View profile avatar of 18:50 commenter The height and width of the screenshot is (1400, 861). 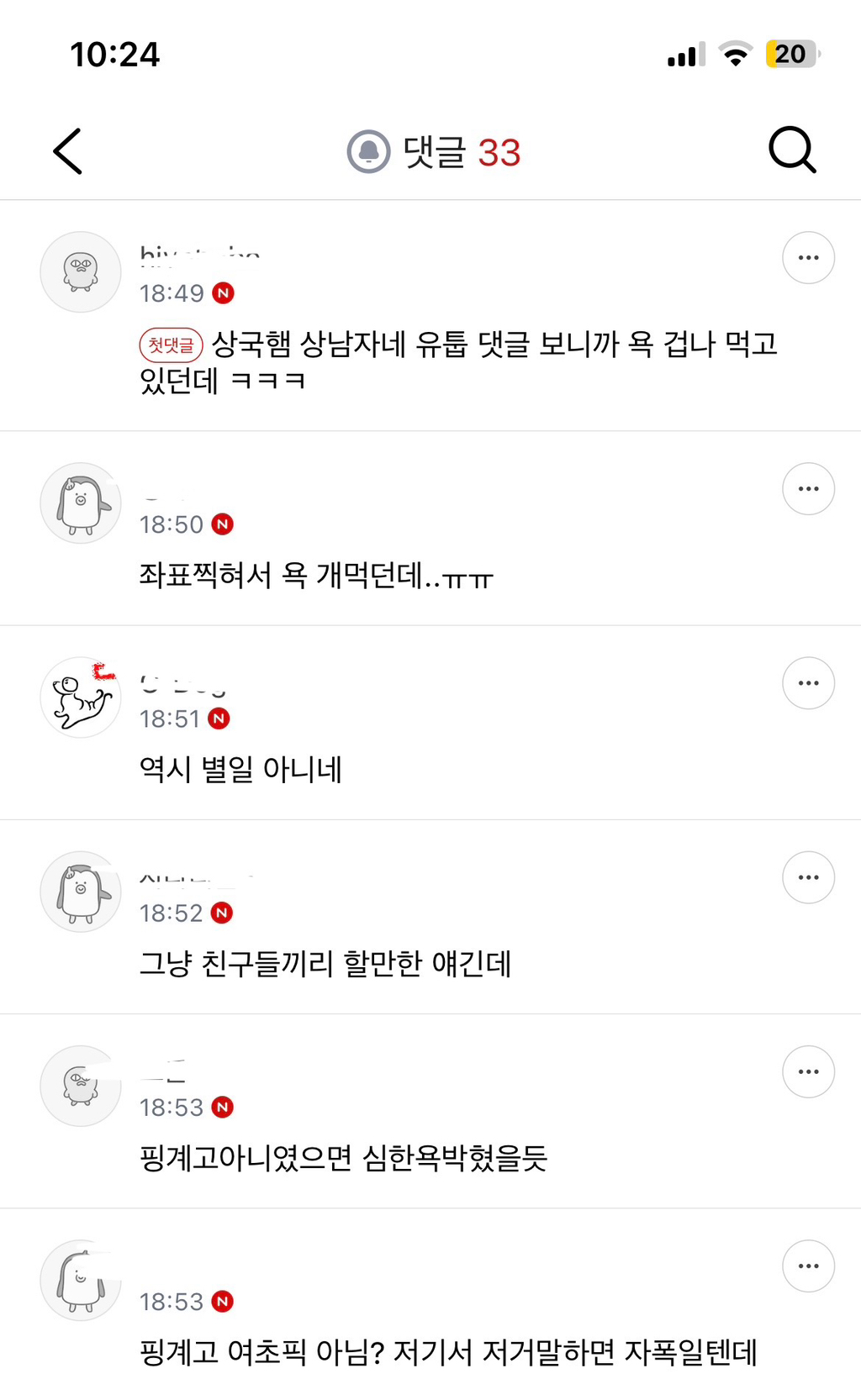click(x=81, y=503)
